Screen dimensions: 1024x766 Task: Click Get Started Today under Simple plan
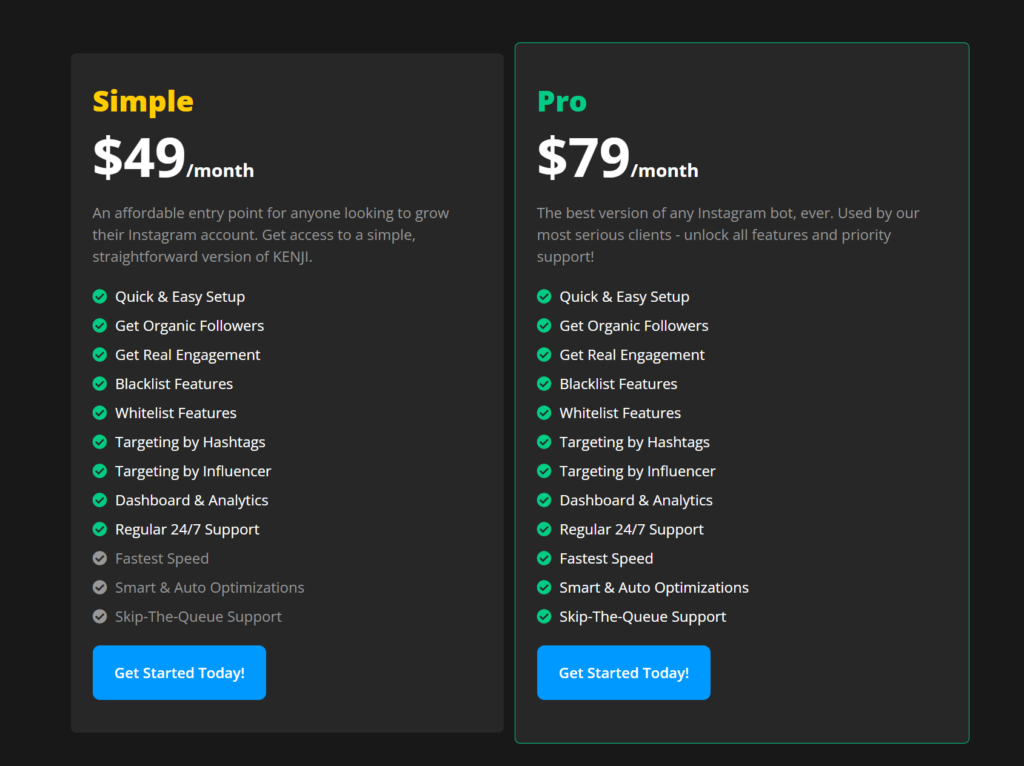tap(179, 673)
